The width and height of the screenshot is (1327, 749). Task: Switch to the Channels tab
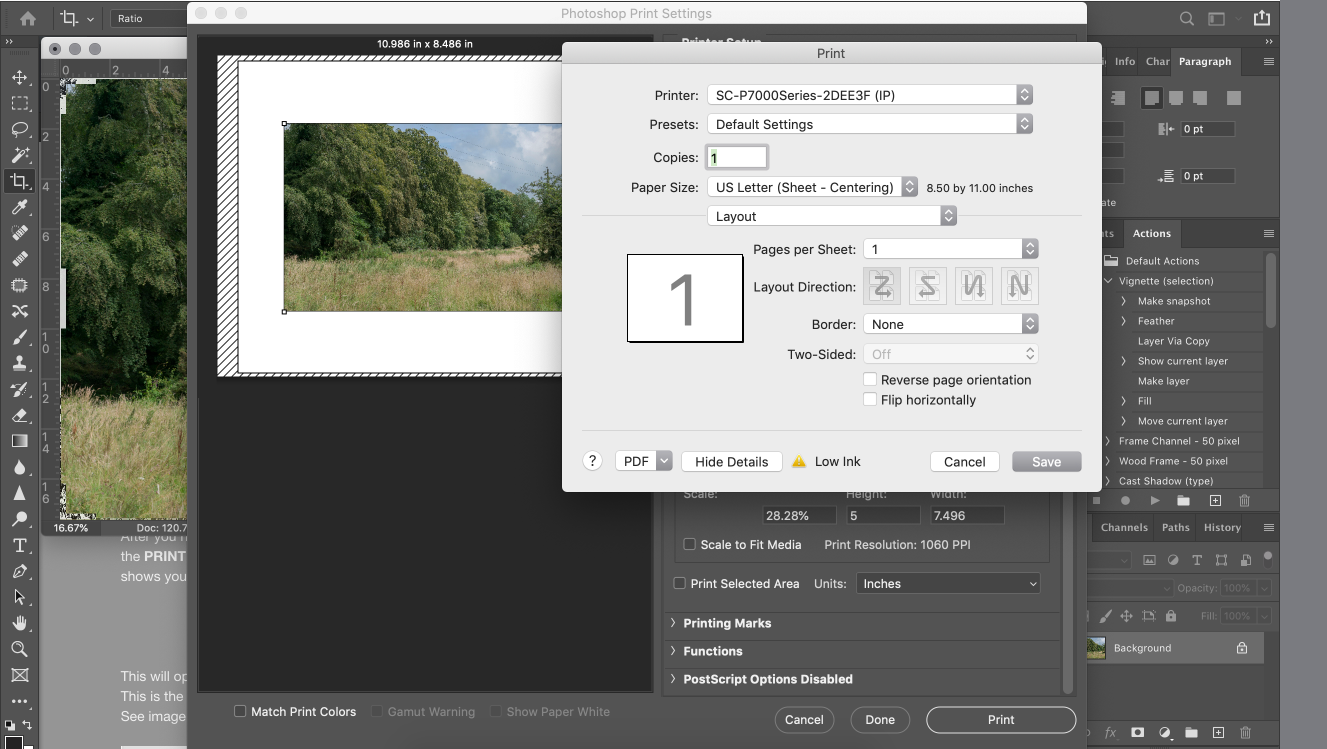pyautogui.click(x=1124, y=528)
